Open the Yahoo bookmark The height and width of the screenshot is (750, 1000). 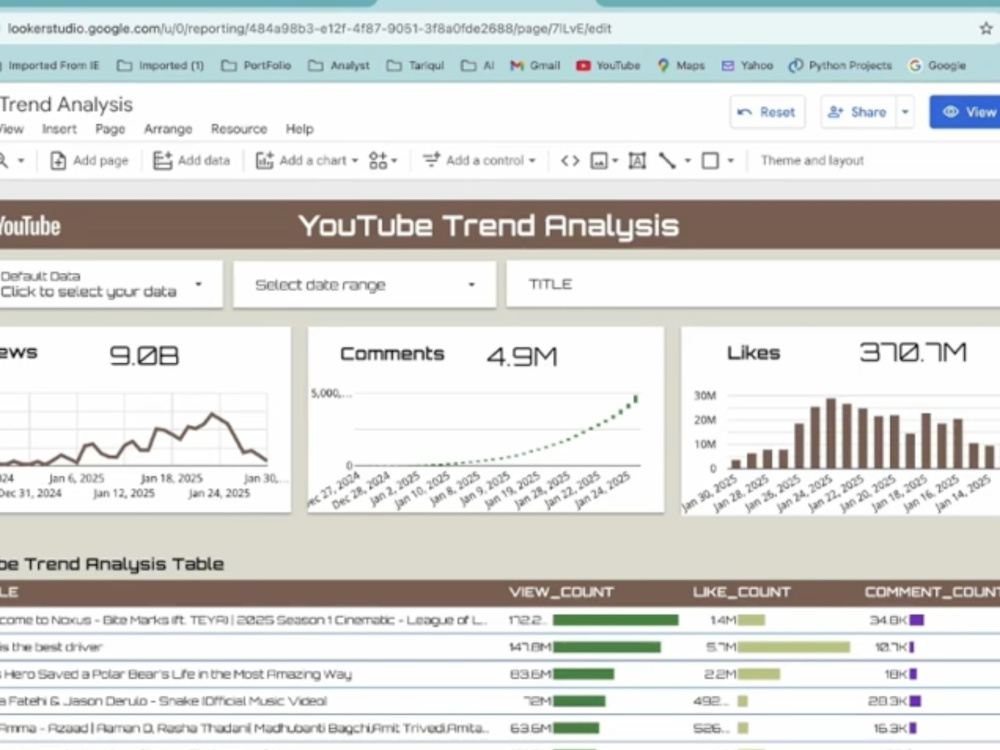[x=747, y=65]
